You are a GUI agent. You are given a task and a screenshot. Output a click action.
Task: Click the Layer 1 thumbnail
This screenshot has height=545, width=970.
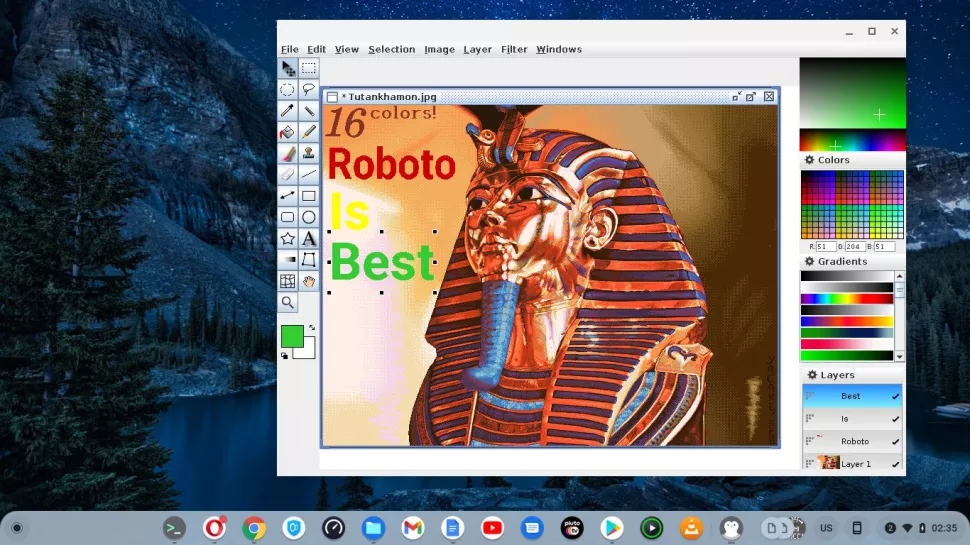pyautogui.click(x=828, y=463)
